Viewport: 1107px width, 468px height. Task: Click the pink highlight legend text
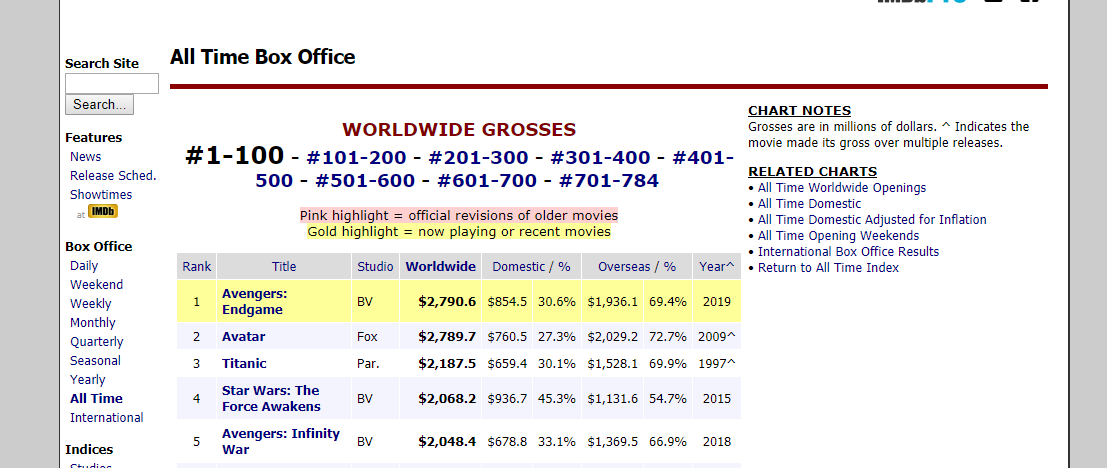[459, 215]
